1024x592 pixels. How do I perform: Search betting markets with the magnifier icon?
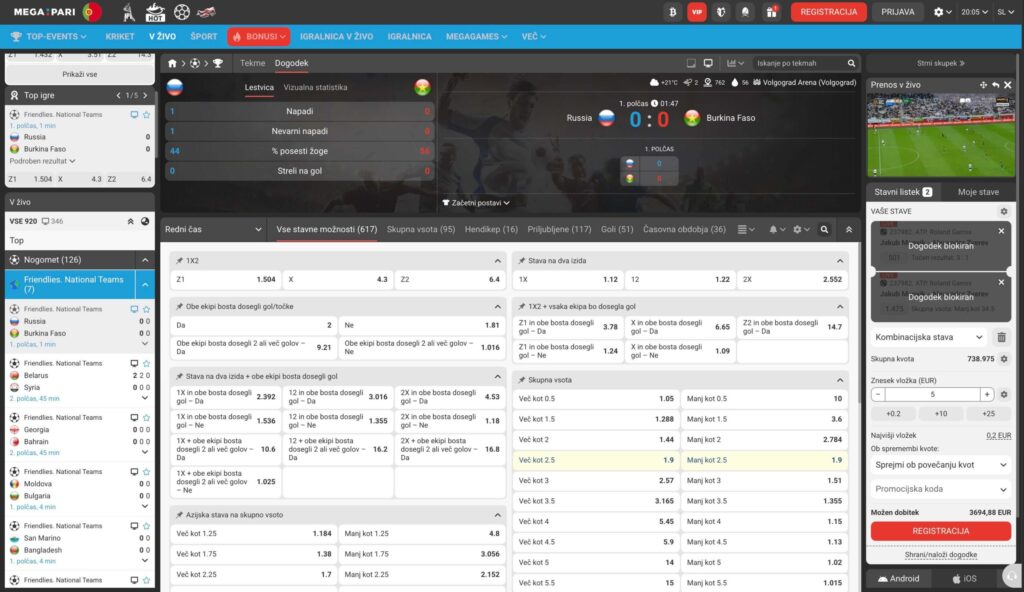point(824,229)
